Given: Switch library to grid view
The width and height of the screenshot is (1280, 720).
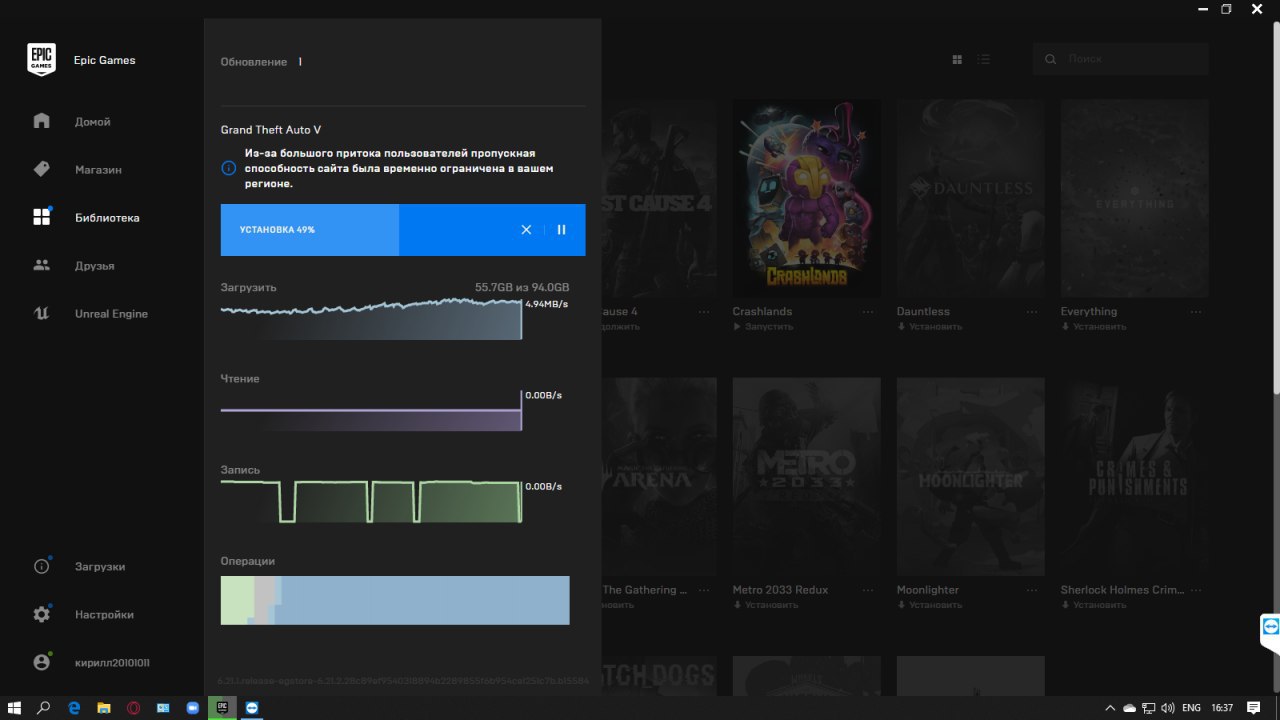Looking at the screenshot, I should 957,60.
